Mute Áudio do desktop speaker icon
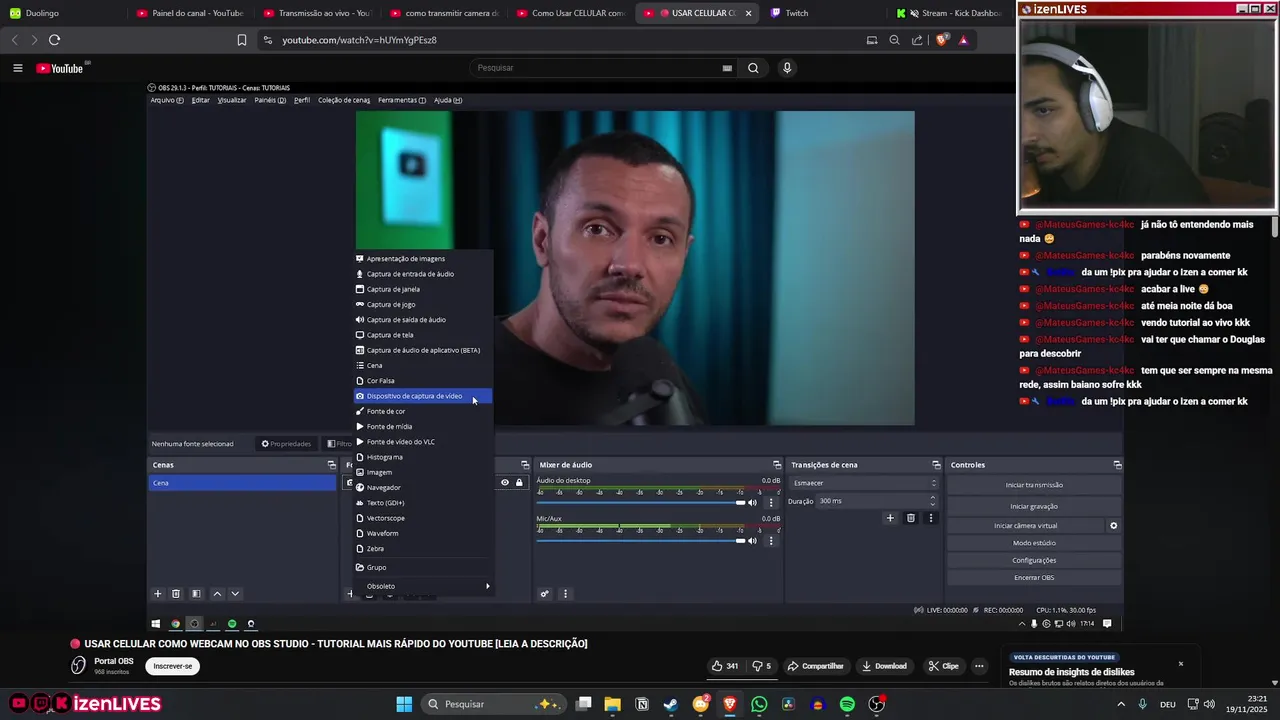Image resolution: width=1280 pixels, height=720 pixels. coord(753,502)
